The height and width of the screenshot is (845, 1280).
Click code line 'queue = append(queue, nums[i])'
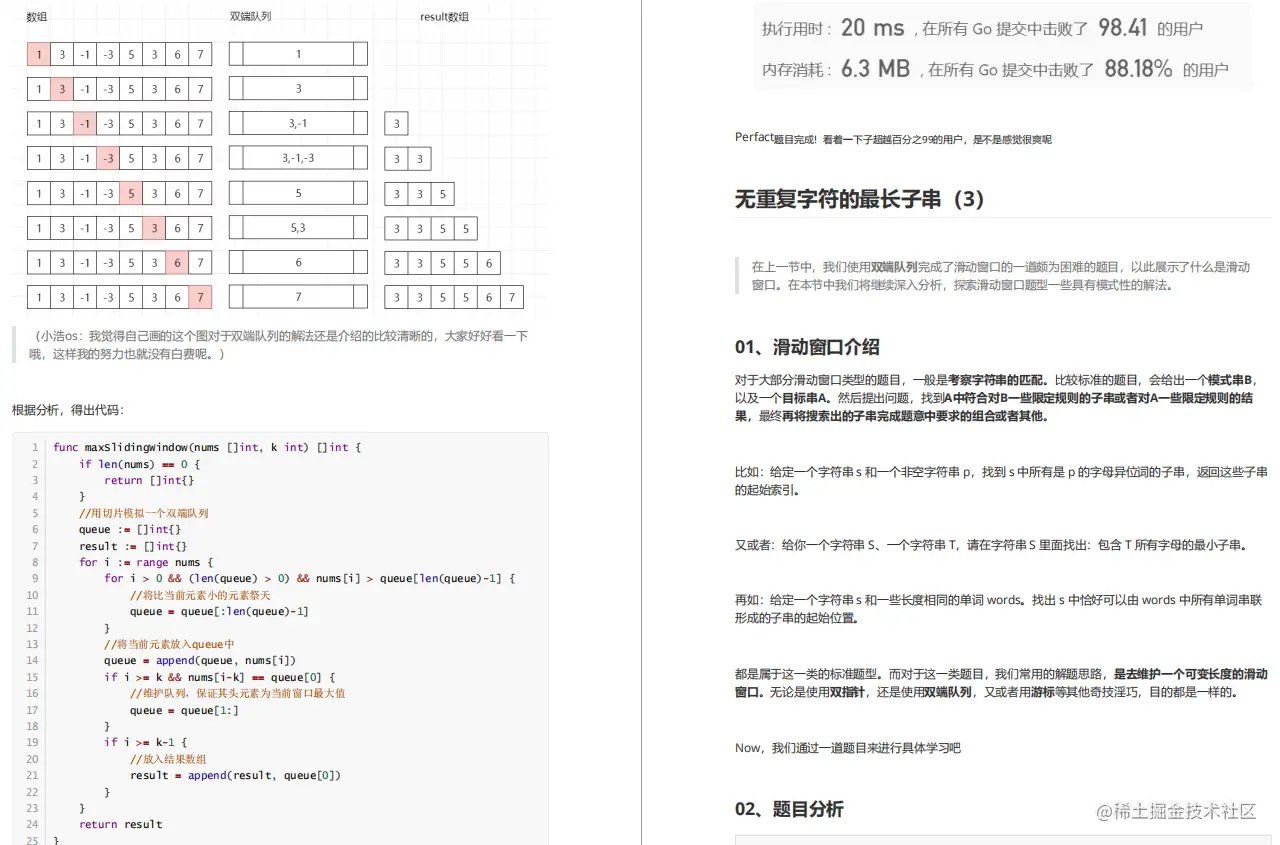pyautogui.click(x=200, y=660)
